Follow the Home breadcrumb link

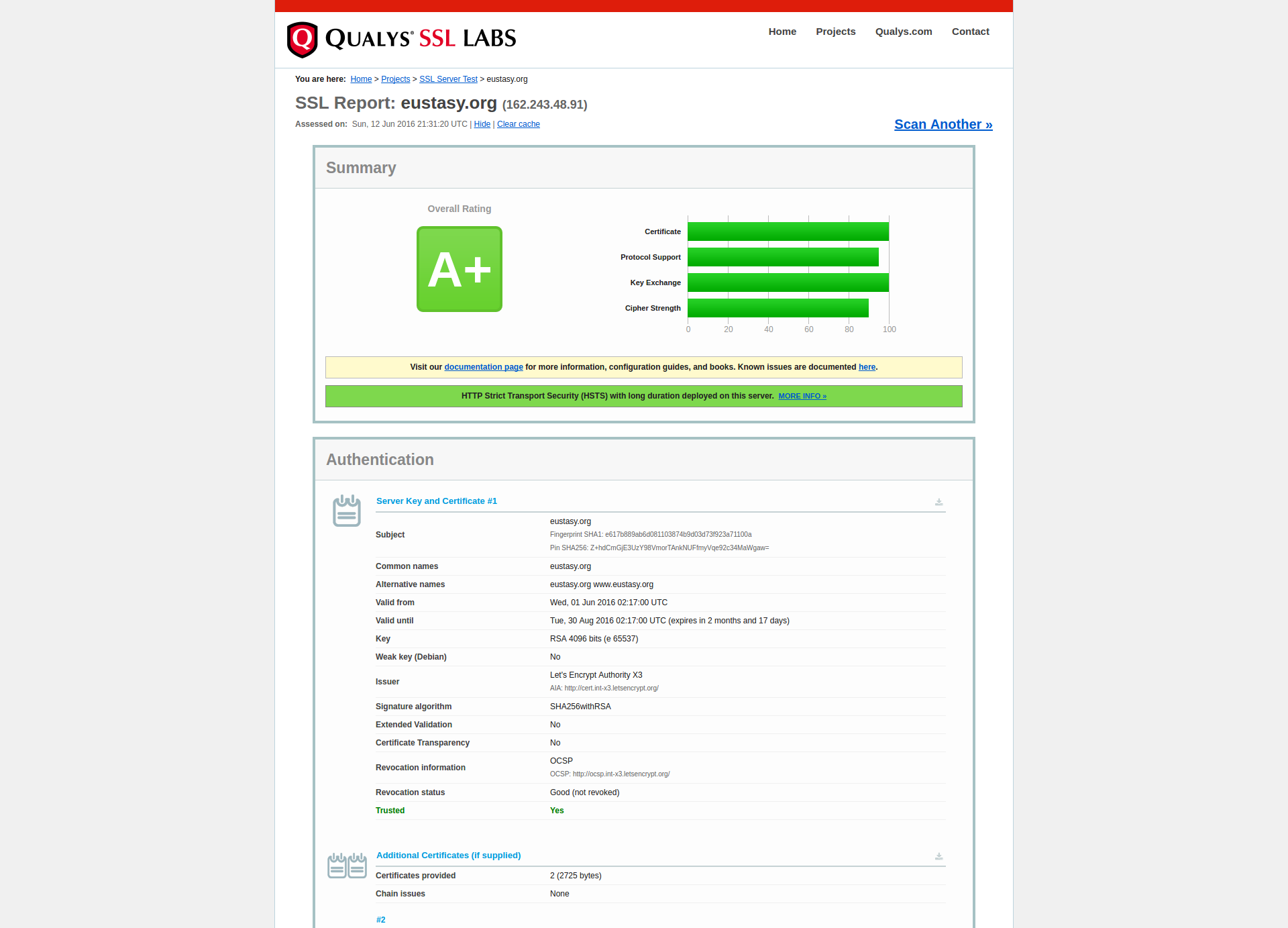click(361, 79)
